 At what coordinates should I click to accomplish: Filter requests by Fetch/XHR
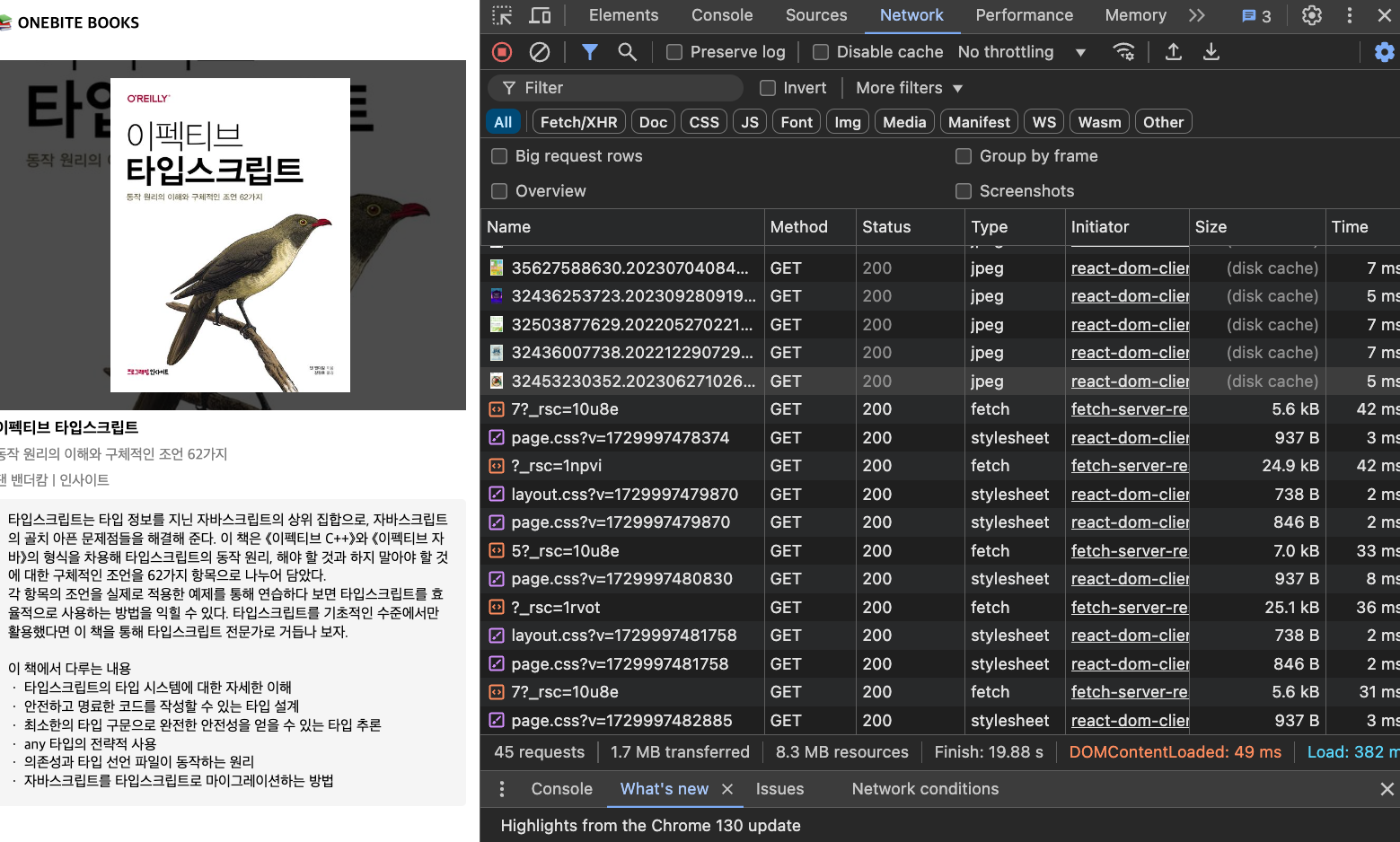(578, 122)
